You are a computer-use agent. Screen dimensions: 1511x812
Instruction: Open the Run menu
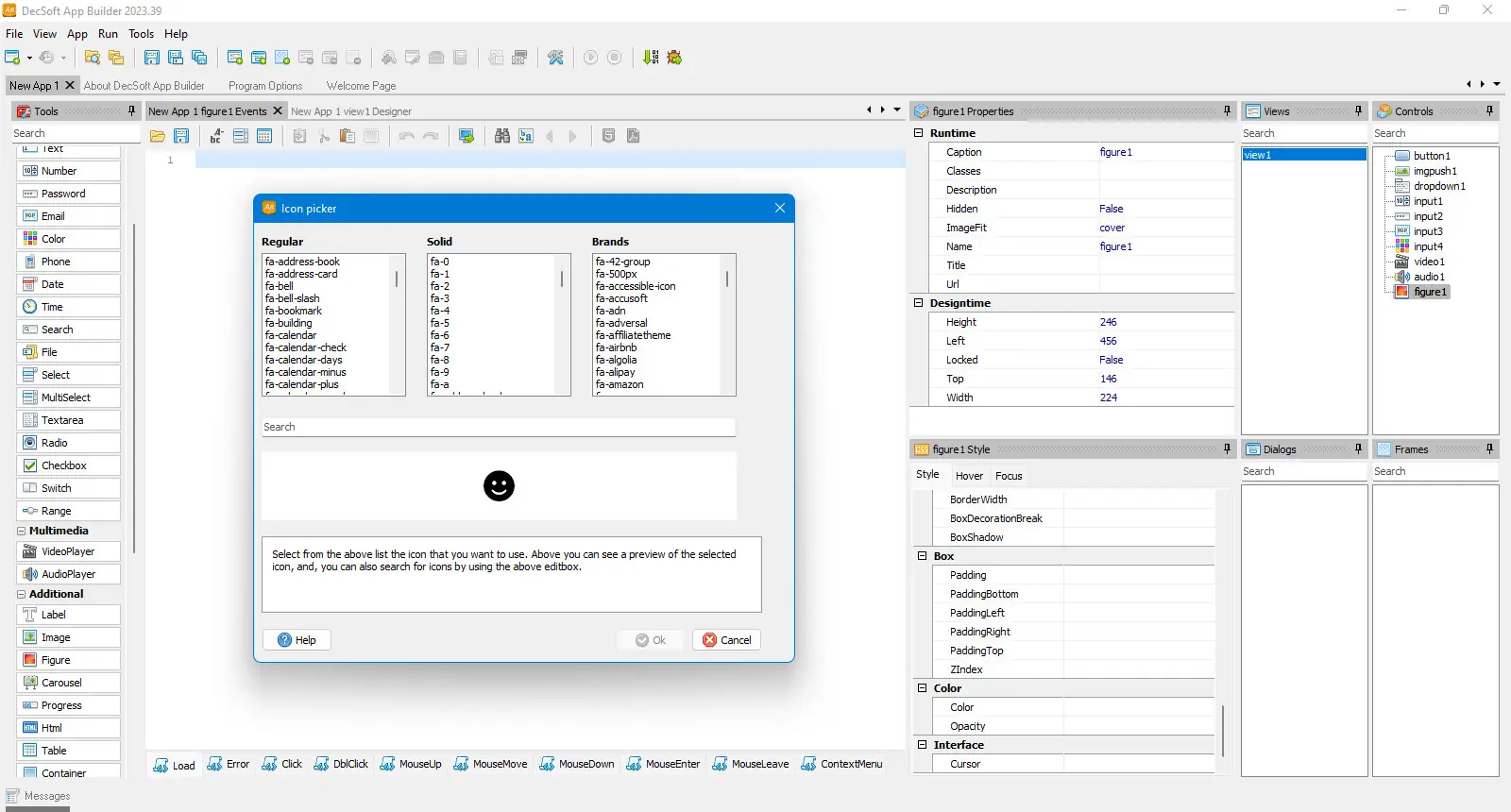point(109,34)
